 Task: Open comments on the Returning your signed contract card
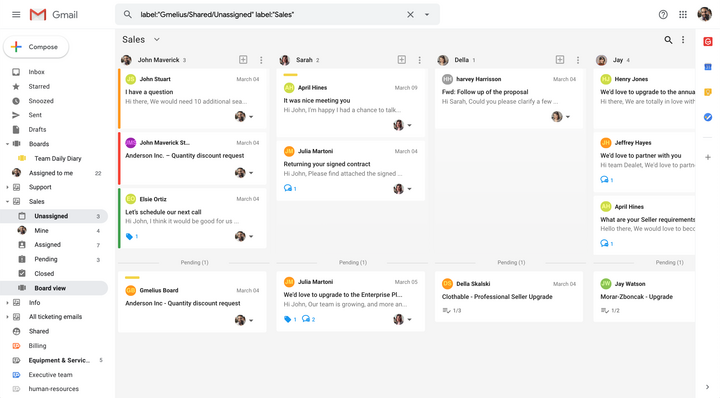pyautogui.click(x=290, y=188)
